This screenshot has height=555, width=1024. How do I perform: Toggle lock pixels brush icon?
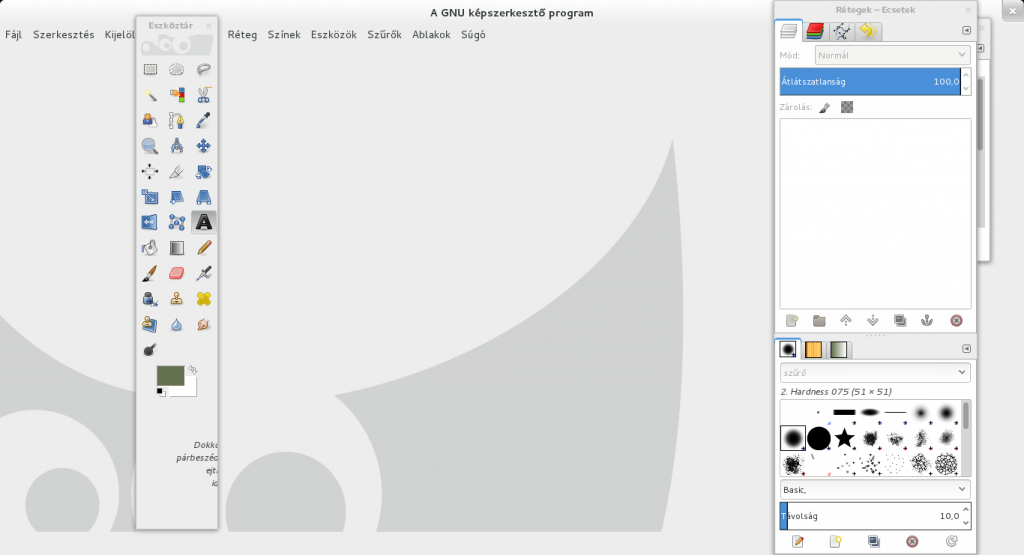[825, 108]
